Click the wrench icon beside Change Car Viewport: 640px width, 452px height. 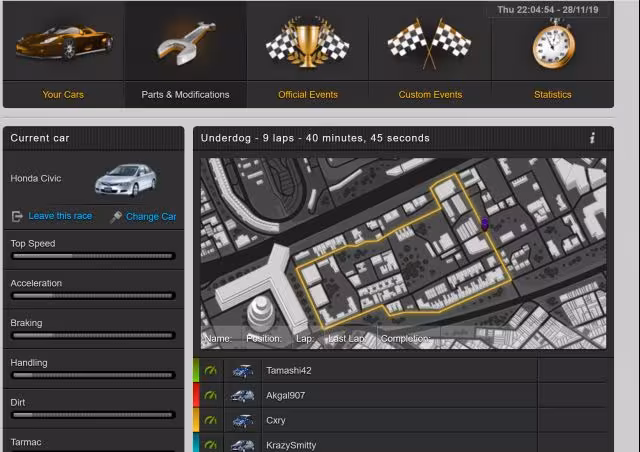(x=116, y=217)
